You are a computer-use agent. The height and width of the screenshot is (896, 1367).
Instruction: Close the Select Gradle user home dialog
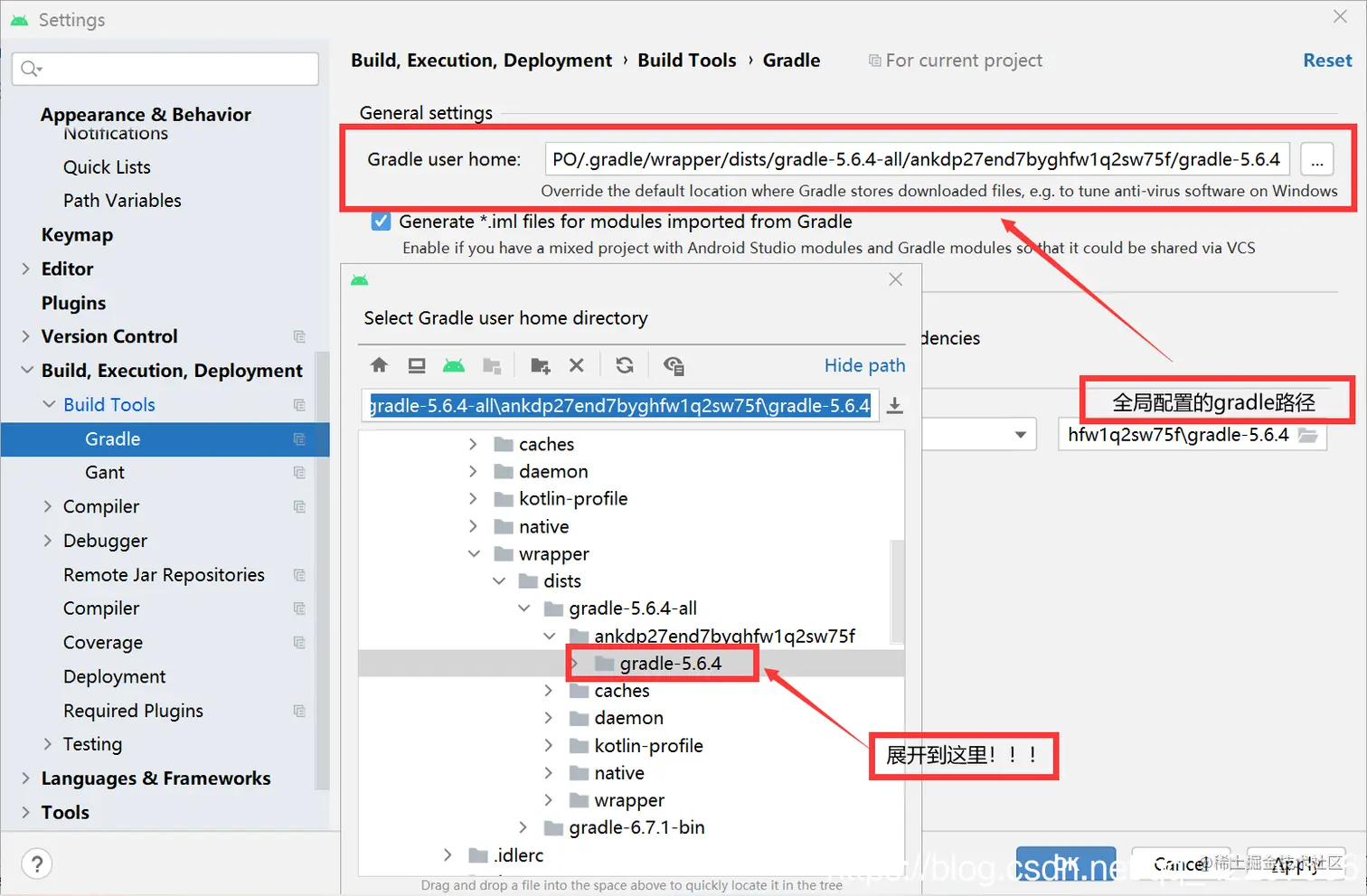[896, 279]
